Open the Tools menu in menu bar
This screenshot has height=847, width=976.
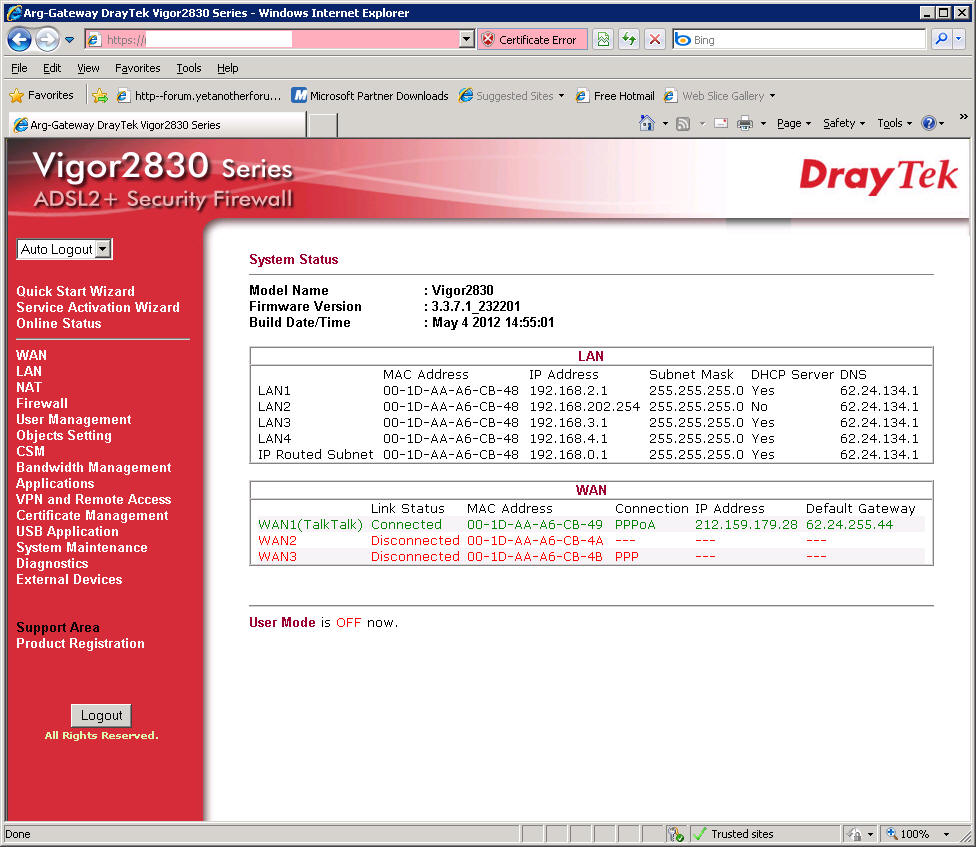click(189, 68)
